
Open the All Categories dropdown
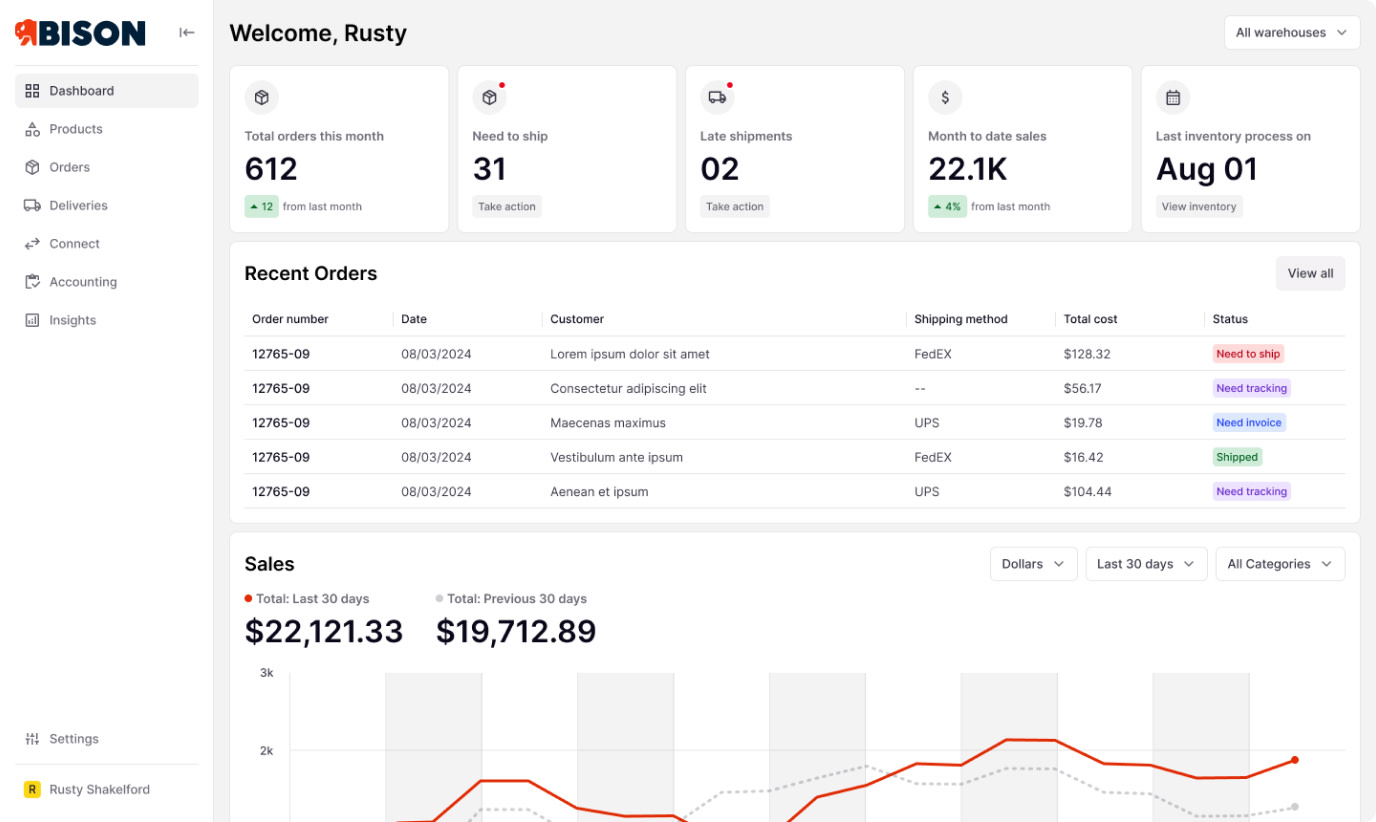pyautogui.click(x=1280, y=564)
